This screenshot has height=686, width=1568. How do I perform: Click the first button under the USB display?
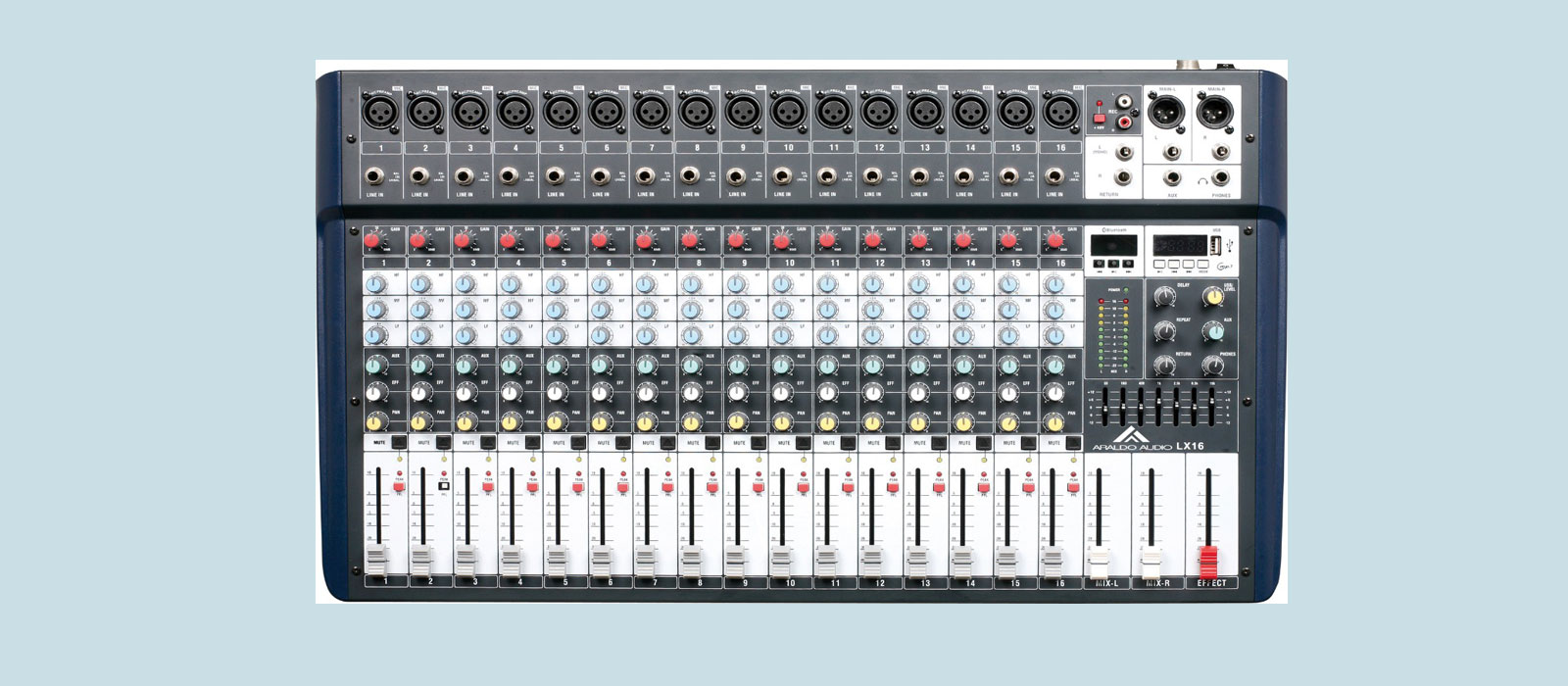point(1159,264)
